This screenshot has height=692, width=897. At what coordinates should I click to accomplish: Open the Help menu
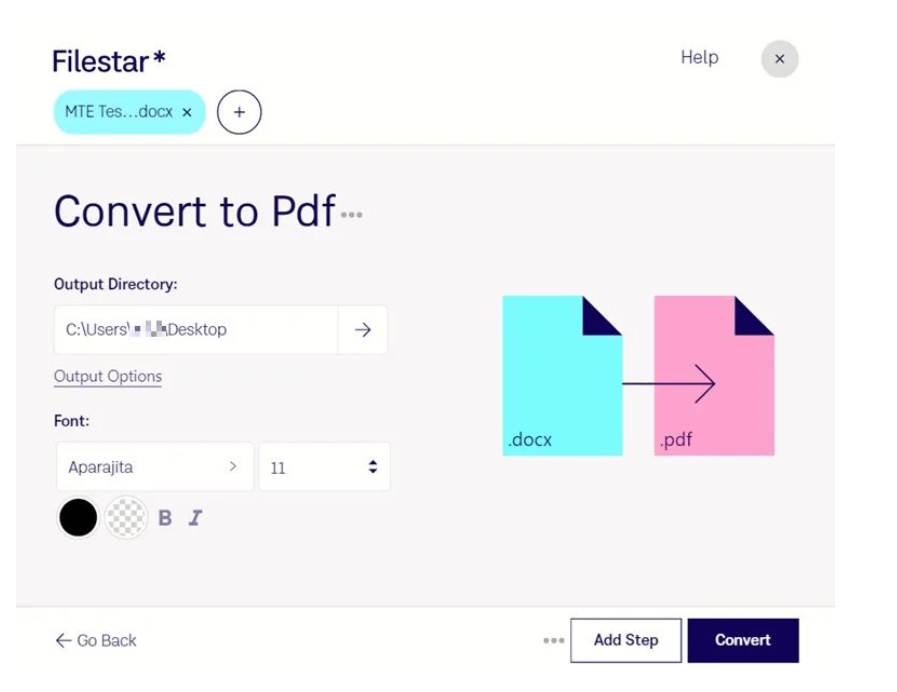point(698,58)
